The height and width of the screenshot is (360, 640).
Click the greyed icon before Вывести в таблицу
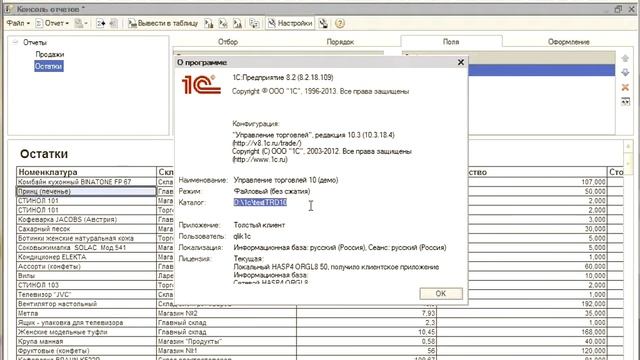coord(114,23)
